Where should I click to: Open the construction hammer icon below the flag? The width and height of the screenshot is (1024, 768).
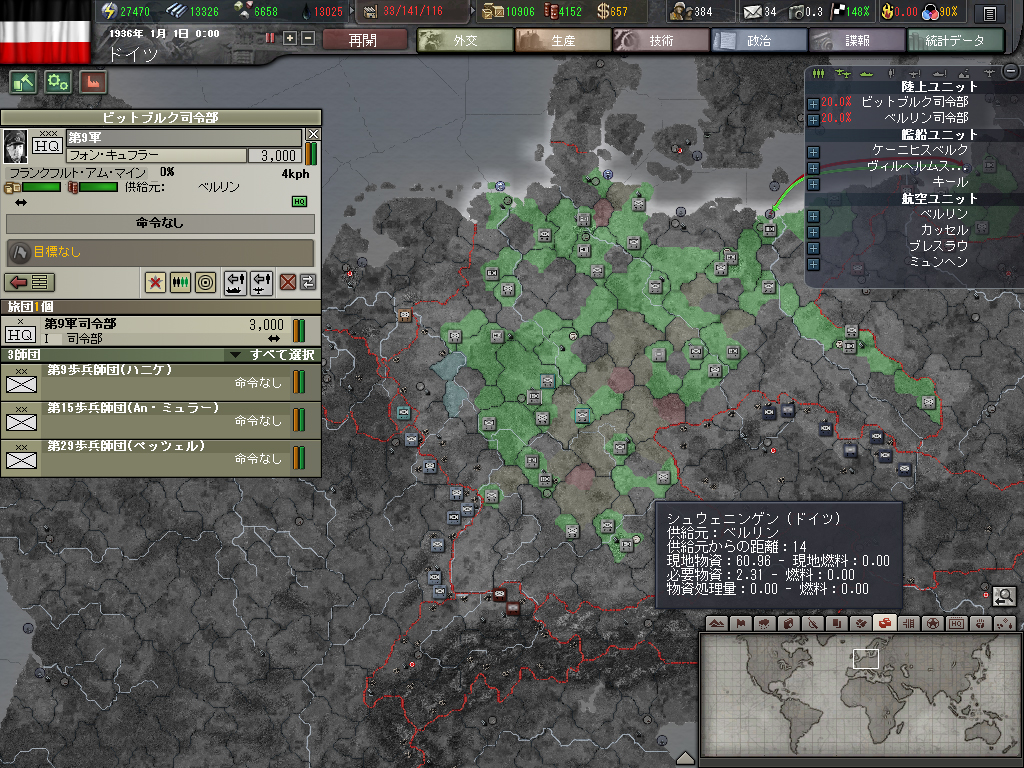[24, 82]
